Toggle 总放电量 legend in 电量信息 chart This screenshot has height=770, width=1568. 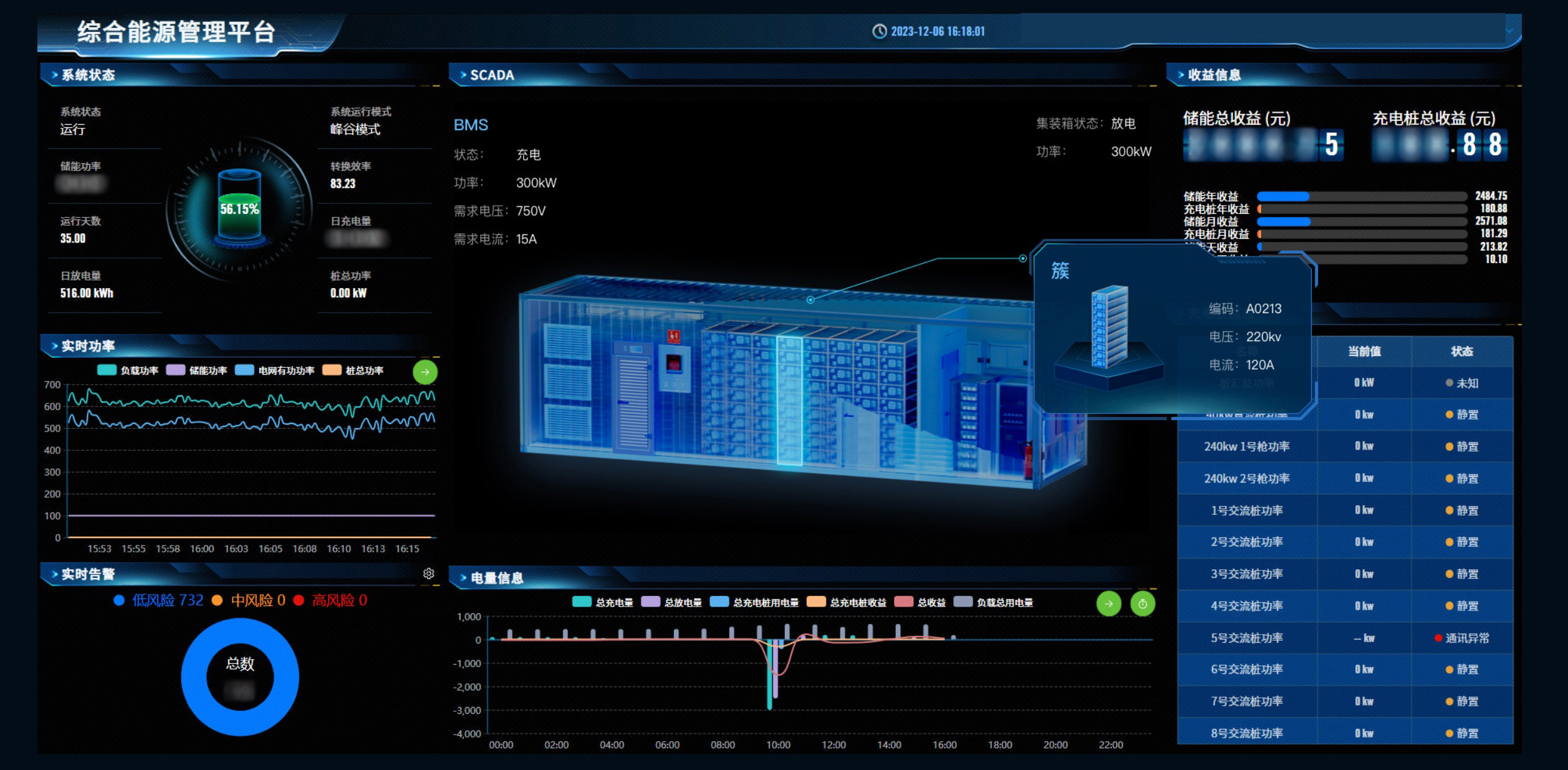coord(671,602)
